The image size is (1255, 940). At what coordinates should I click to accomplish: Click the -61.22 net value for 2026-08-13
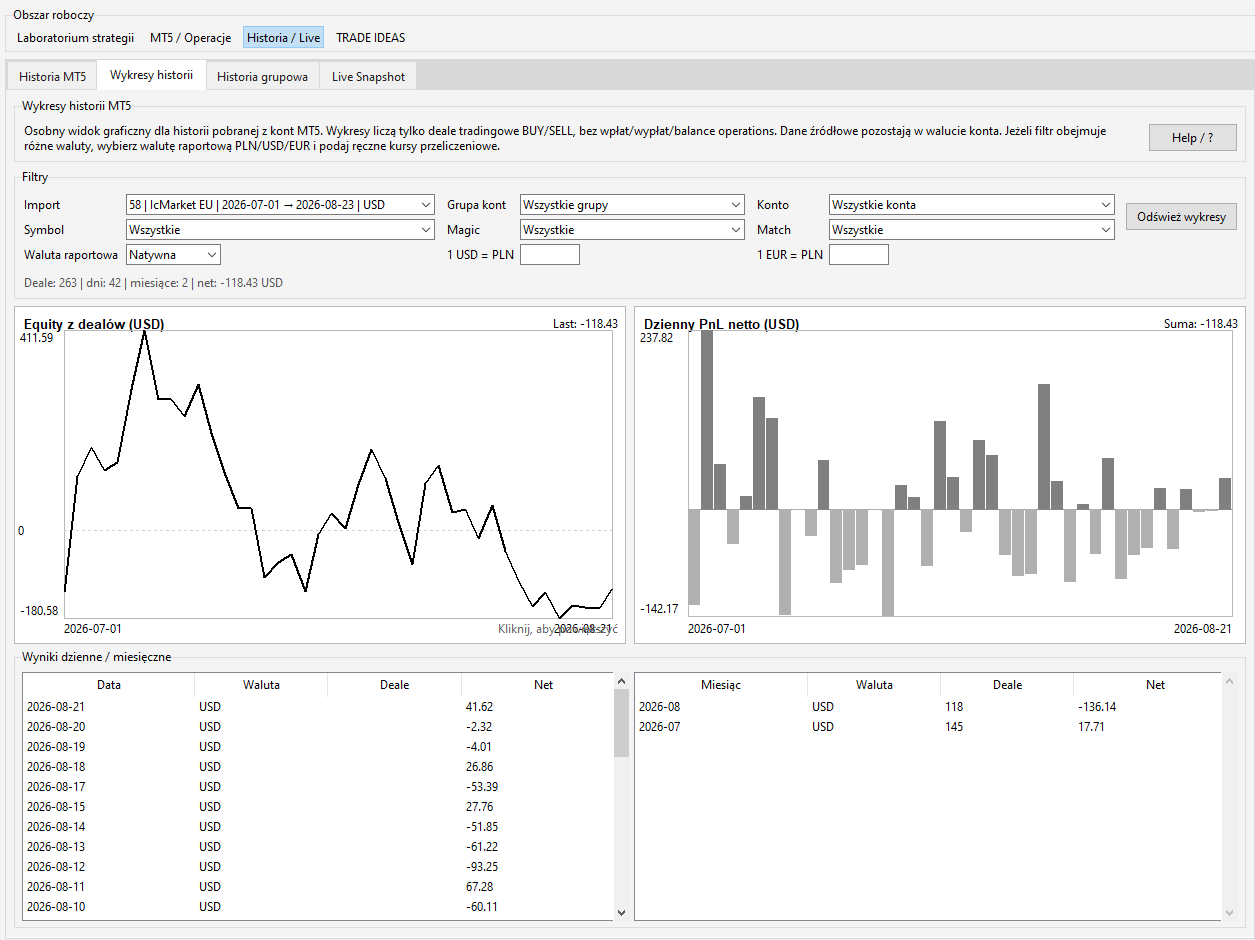(482, 847)
